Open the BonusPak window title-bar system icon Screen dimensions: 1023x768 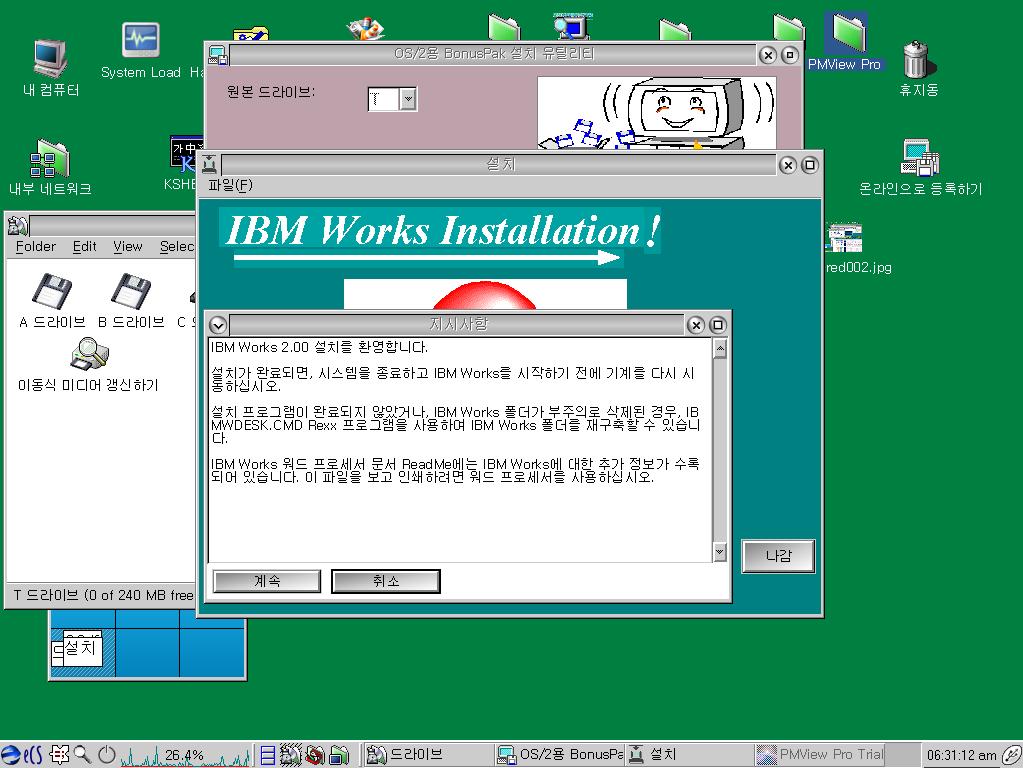pyautogui.click(x=218, y=55)
